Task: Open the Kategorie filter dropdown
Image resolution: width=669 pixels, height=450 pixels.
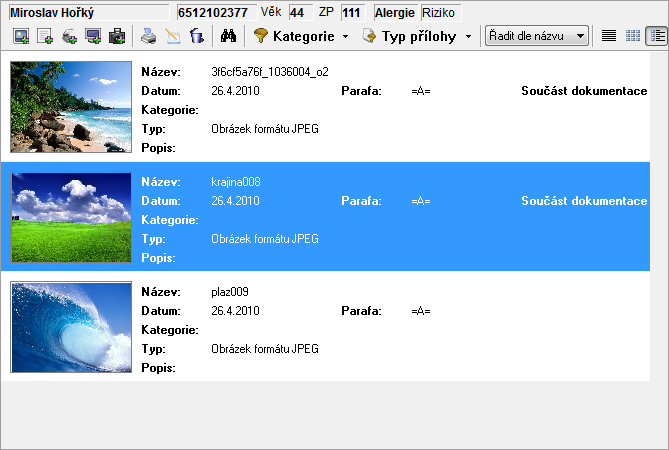Action: [x=301, y=36]
